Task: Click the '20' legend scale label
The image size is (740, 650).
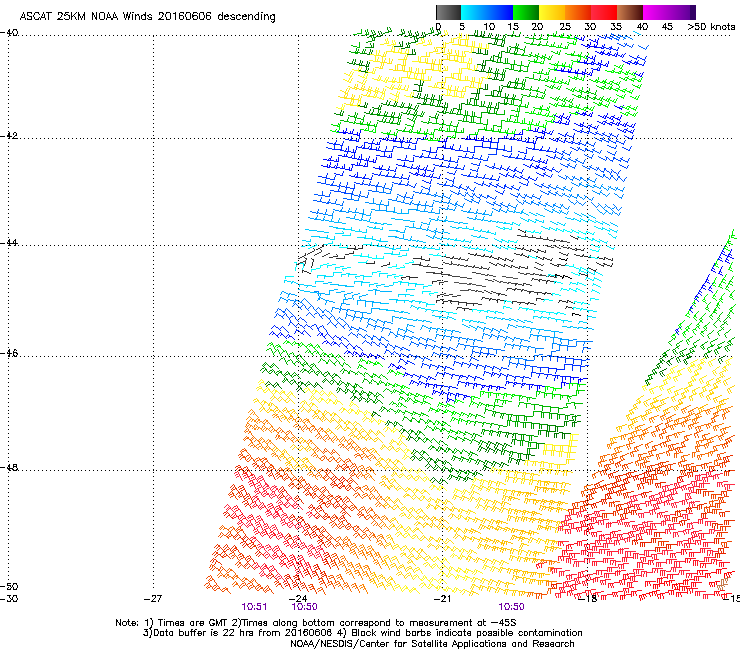Action: pyautogui.click(x=537, y=26)
